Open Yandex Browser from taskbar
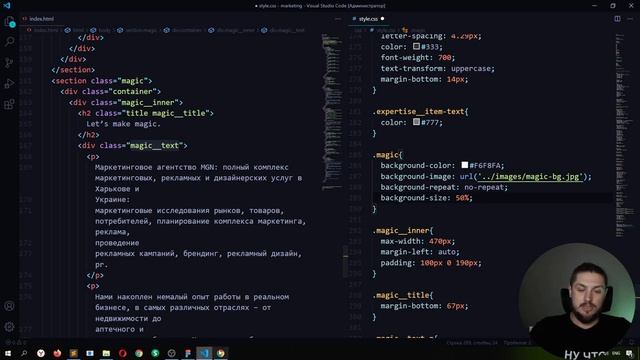This screenshot has height=360, width=640. [40, 353]
